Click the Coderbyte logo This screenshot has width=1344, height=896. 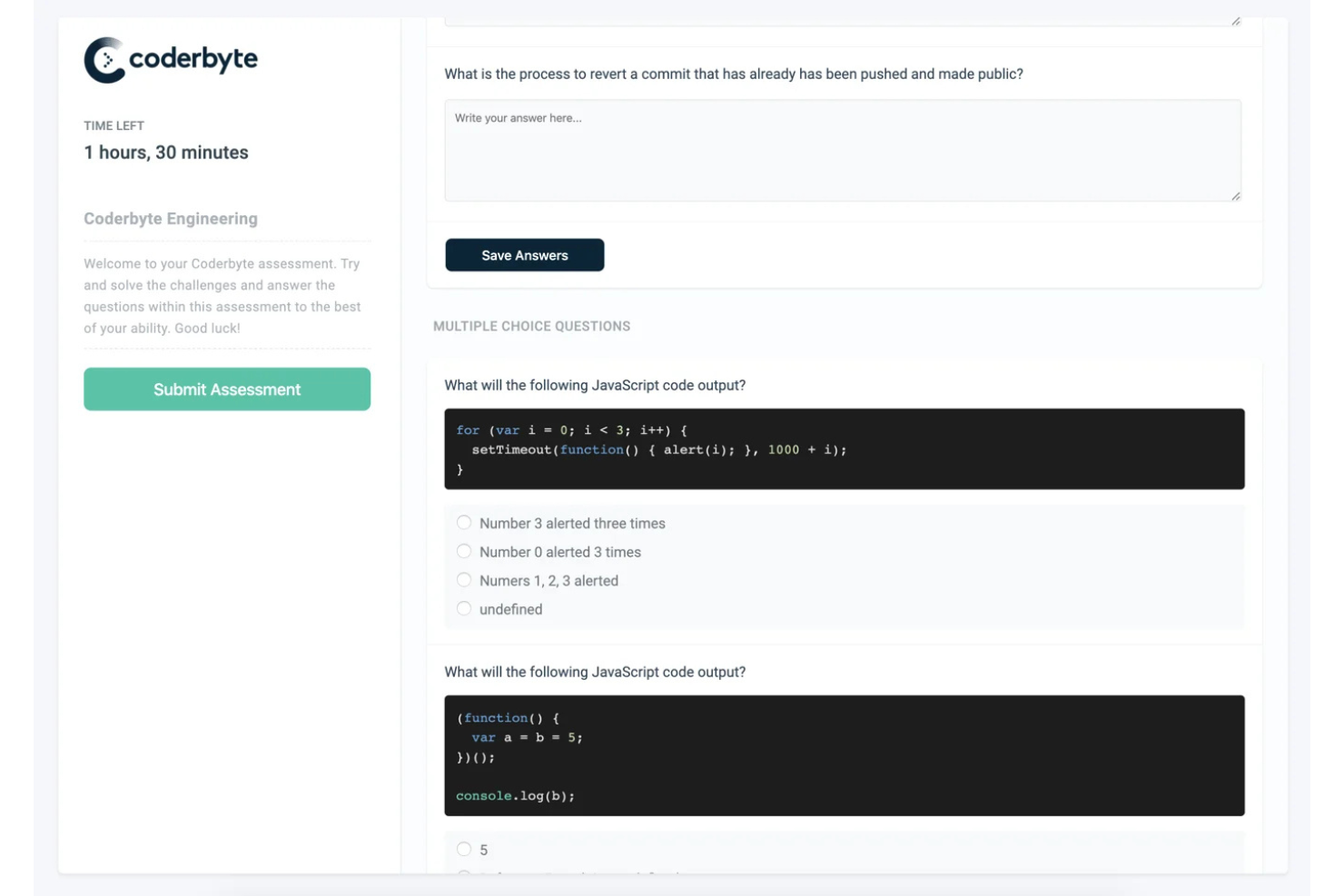[x=172, y=60]
